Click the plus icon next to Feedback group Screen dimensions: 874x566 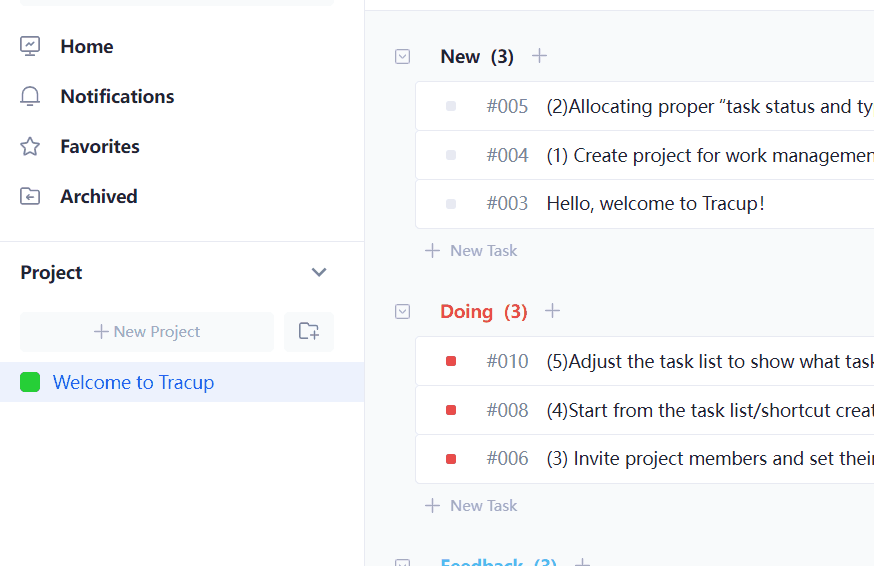pyautogui.click(x=581, y=563)
